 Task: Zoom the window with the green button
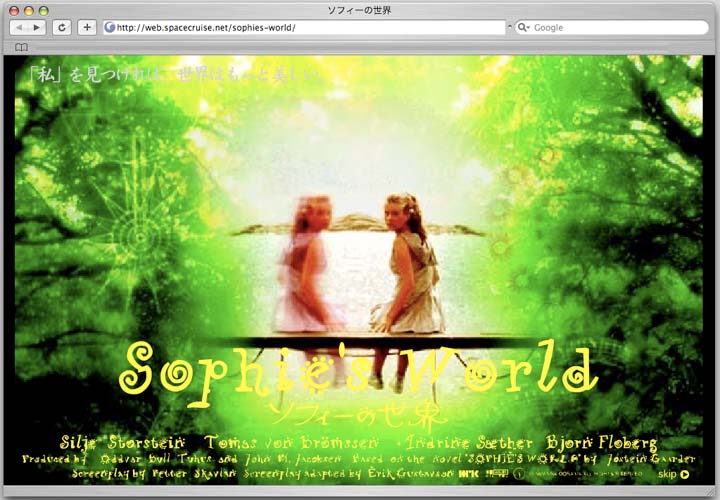44,10
